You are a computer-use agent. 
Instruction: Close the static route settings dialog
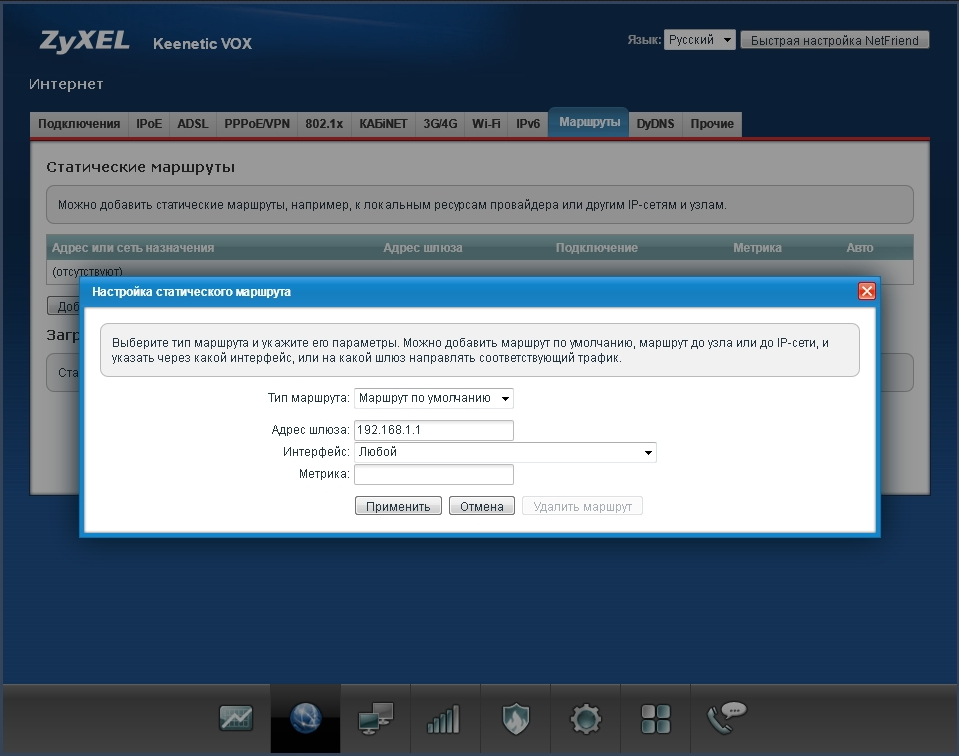[x=867, y=291]
